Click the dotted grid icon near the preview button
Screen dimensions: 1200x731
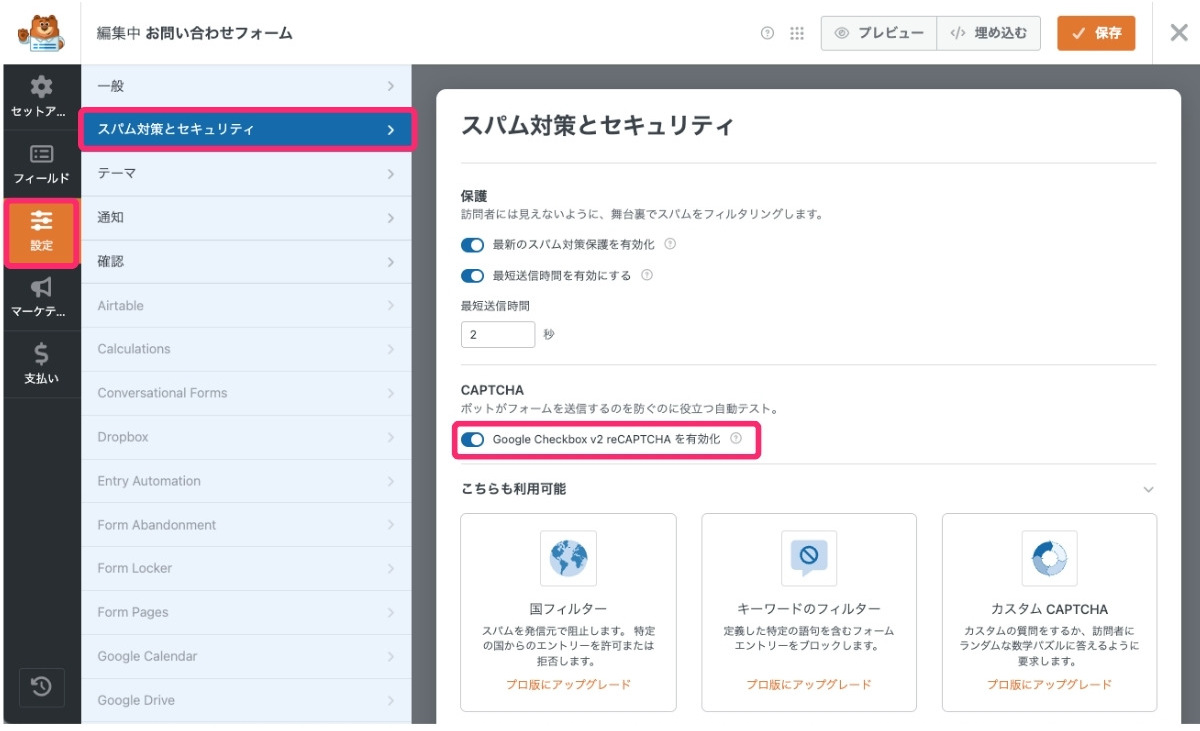point(797,33)
